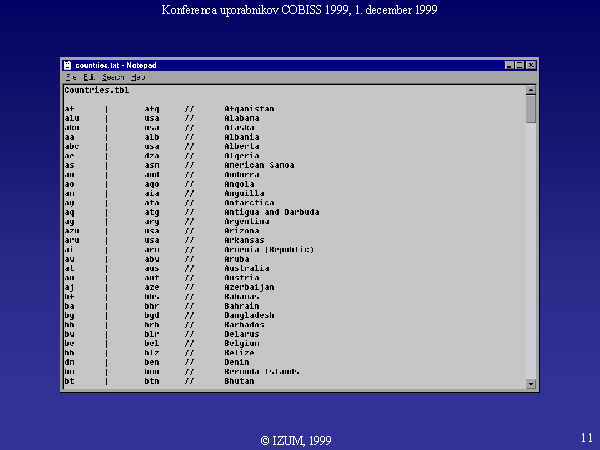The width and height of the screenshot is (600, 450).
Task: Place cursor on Antigua and Barbuda line
Action: [x=271, y=212]
